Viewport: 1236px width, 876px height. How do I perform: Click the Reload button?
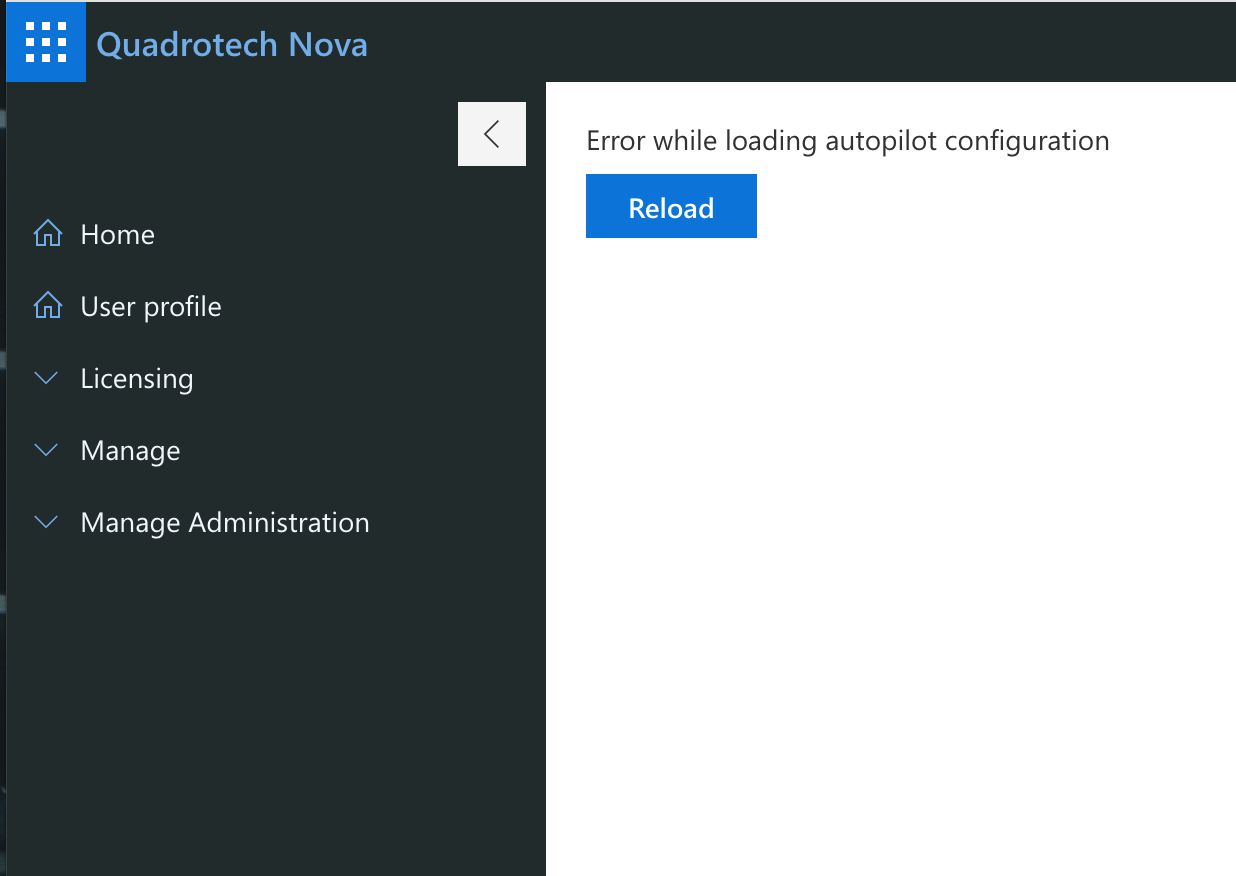click(671, 206)
